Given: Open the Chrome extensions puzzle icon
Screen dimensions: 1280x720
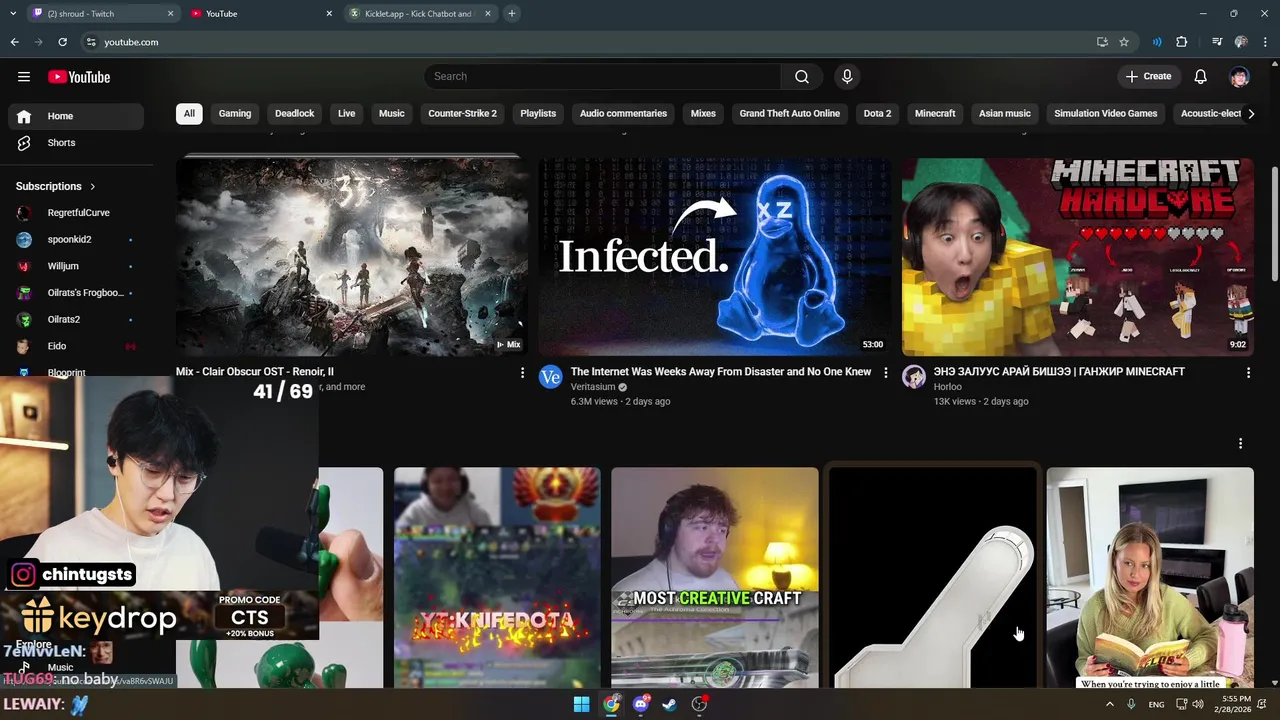Looking at the screenshot, I should pyautogui.click(x=1182, y=42).
